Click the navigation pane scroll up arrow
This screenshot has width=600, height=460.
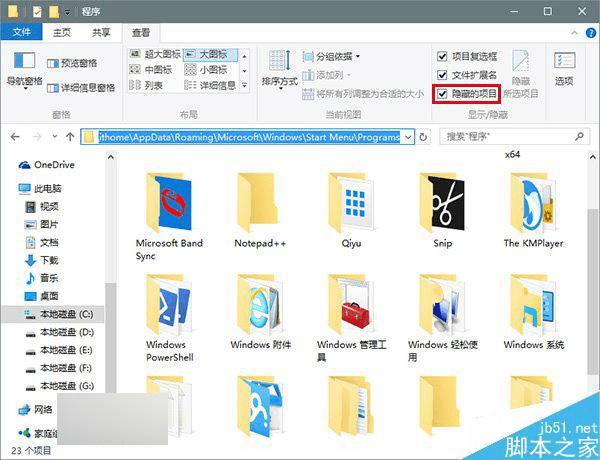(x=111, y=157)
